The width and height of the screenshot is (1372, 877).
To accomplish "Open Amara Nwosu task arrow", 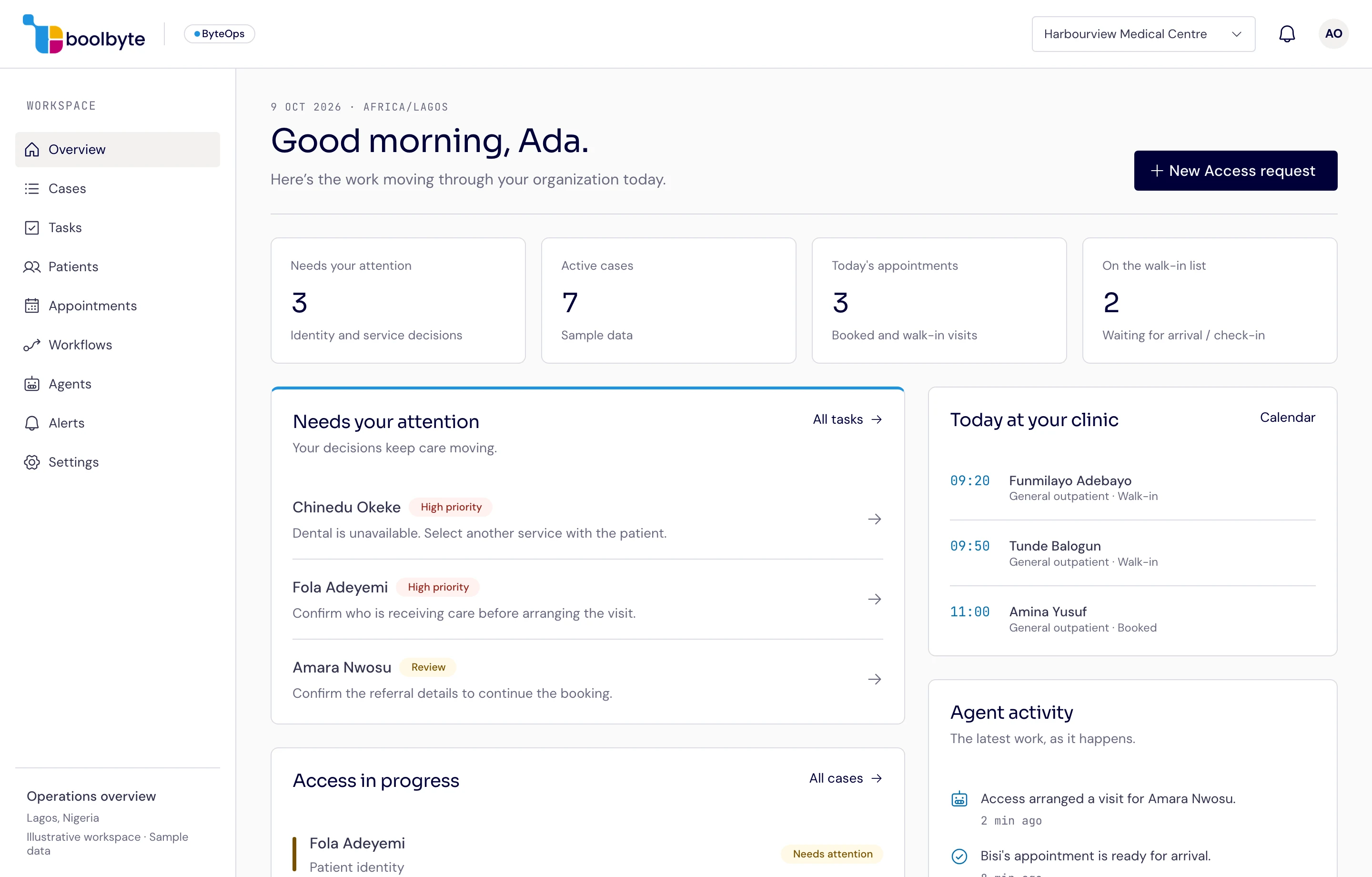I will (874, 679).
